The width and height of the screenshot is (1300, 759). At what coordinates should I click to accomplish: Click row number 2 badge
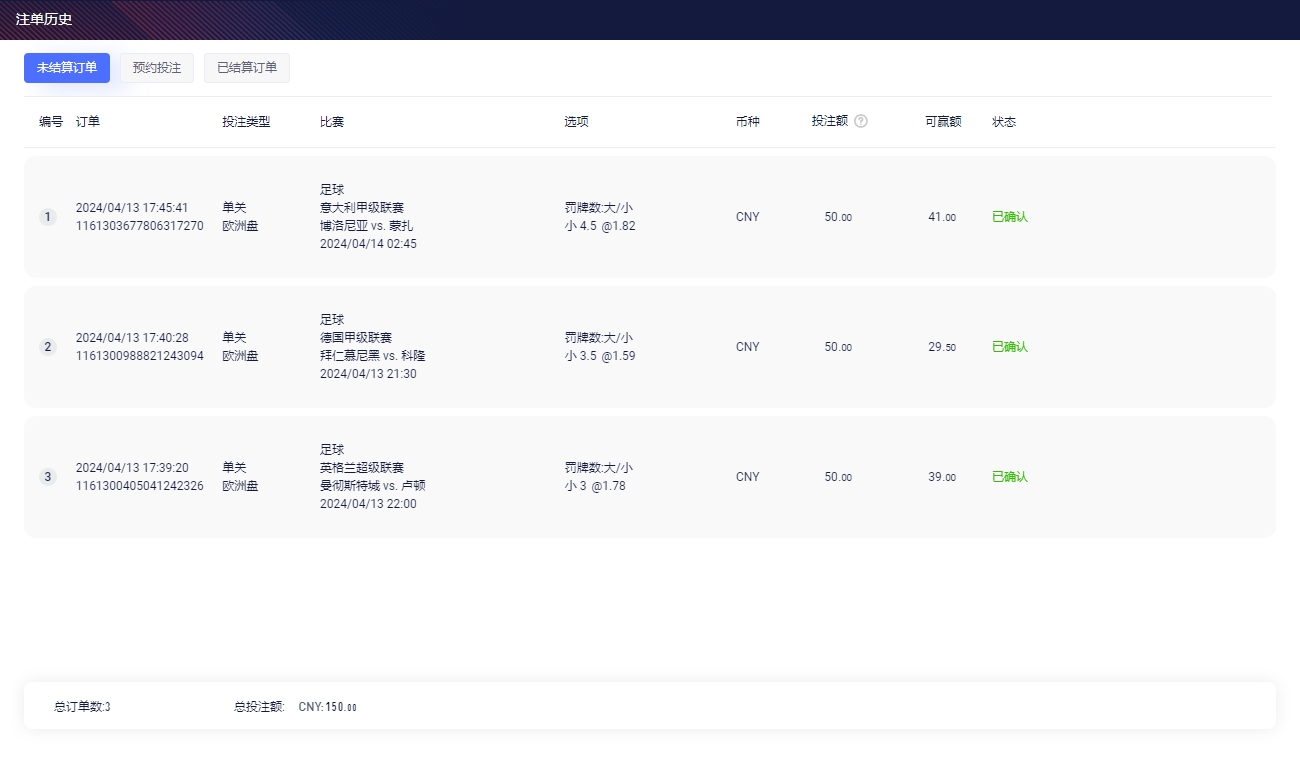47,347
